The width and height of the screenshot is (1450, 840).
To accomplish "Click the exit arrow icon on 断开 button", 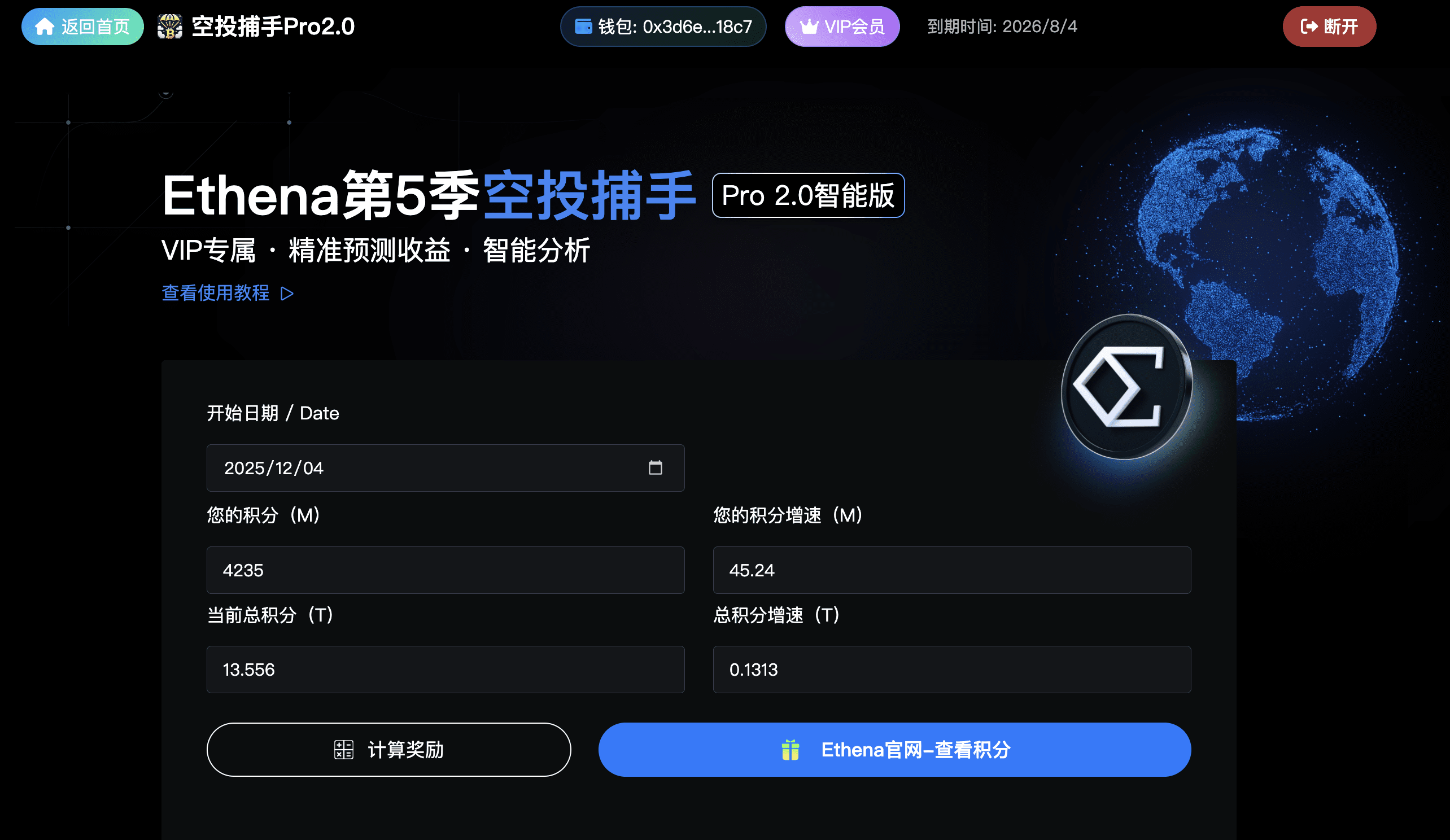I will (1309, 27).
